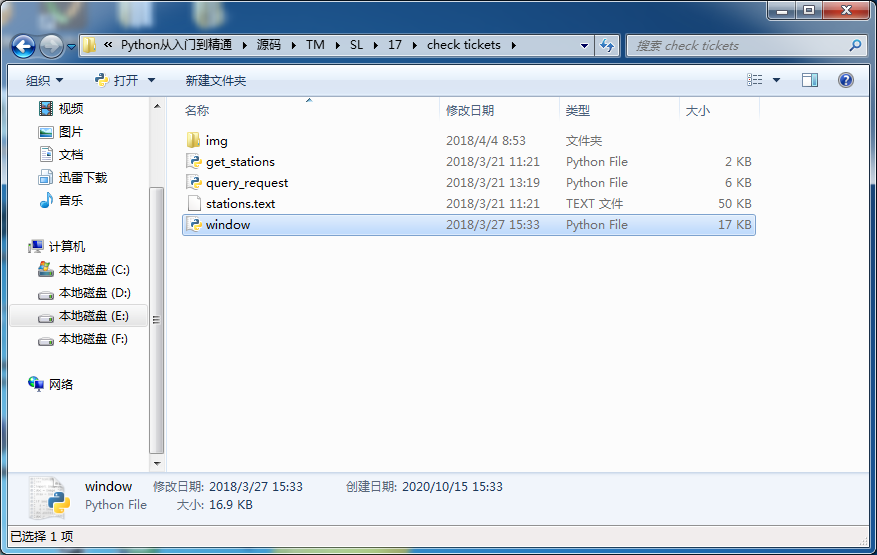Click the check tickets breadcrumb segment
This screenshot has height=555, width=877.
tap(464, 45)
